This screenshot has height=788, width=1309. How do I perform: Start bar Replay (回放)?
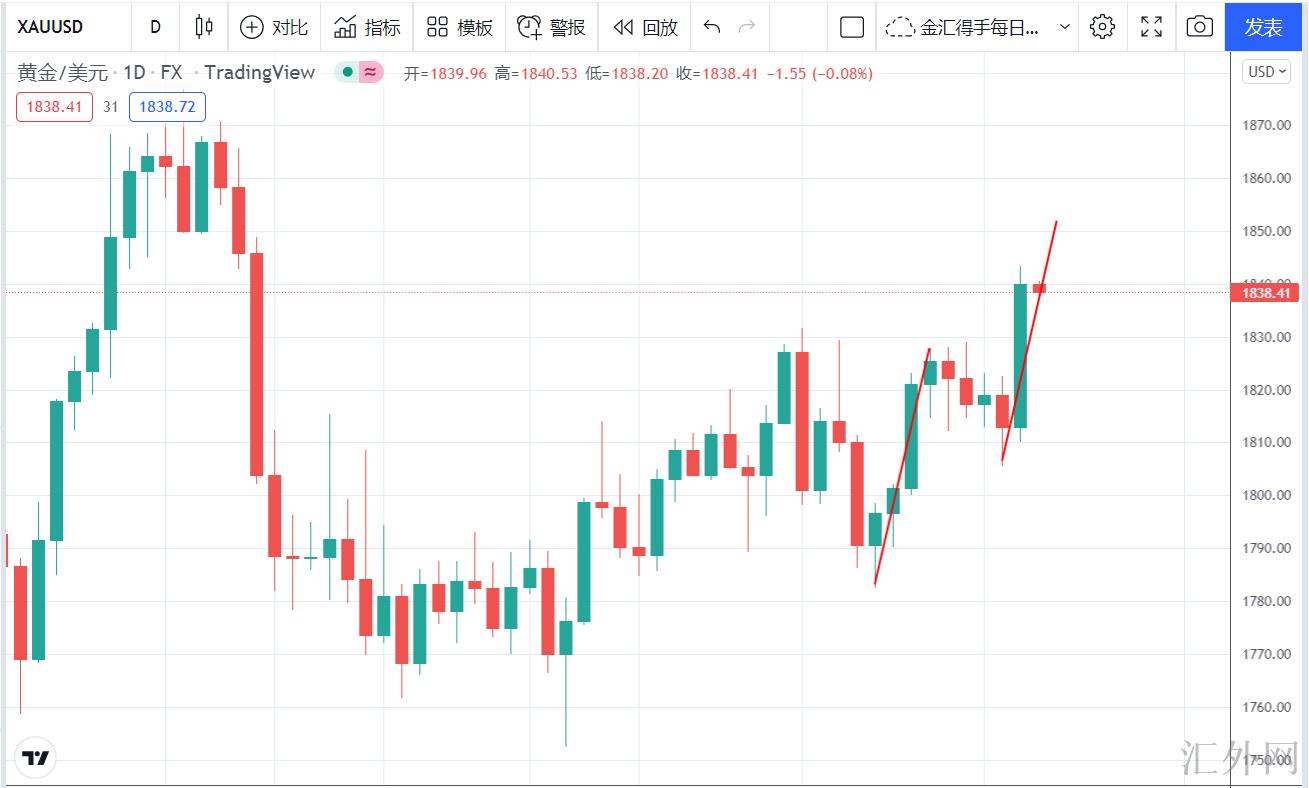[x=645, y=27]
